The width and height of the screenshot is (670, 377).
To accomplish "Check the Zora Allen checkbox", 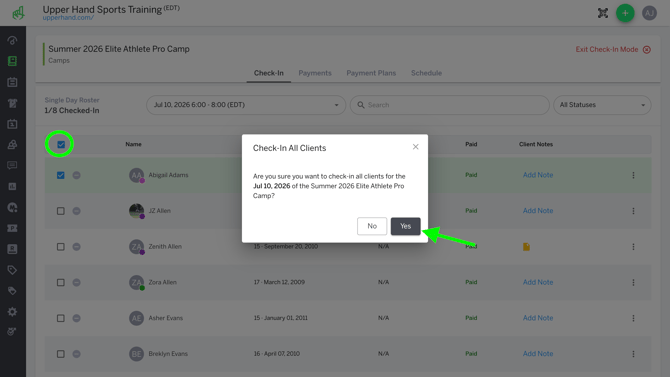I will coord(61,283).
